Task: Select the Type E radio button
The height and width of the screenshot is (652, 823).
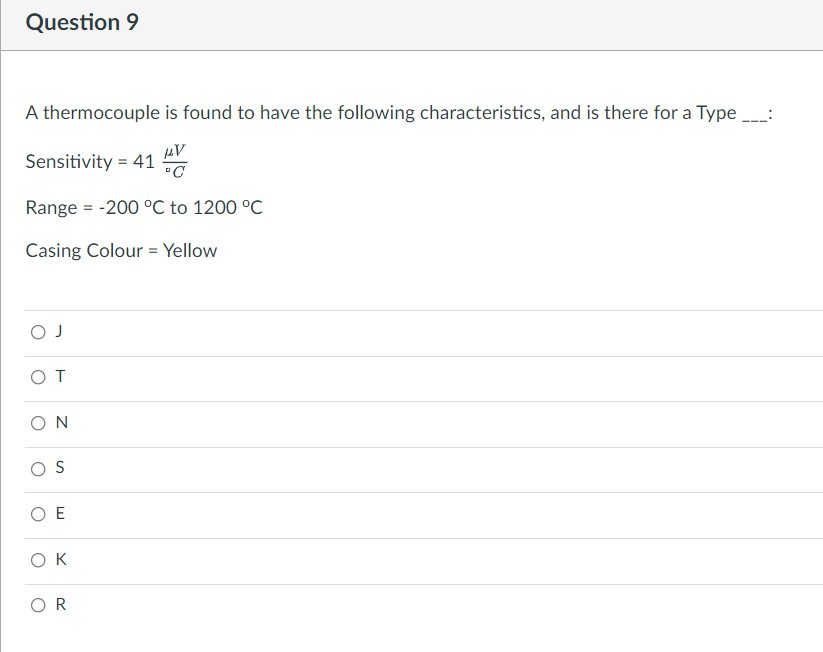Action: point(37,514)
